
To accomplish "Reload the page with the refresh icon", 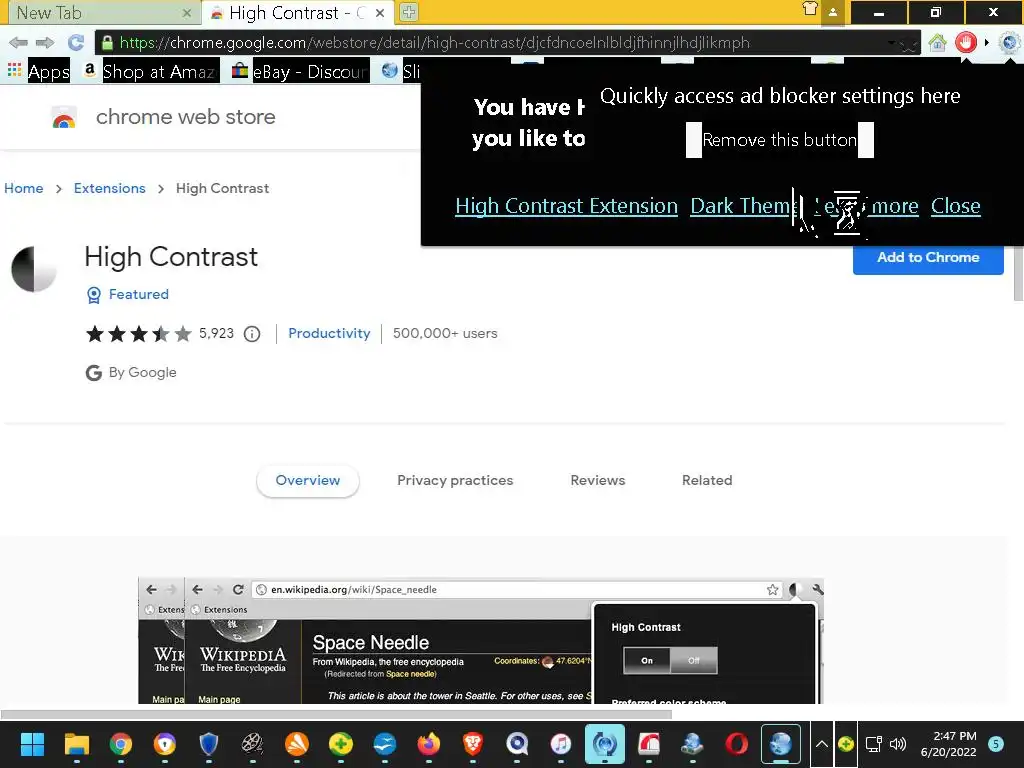I will [76, 43].
